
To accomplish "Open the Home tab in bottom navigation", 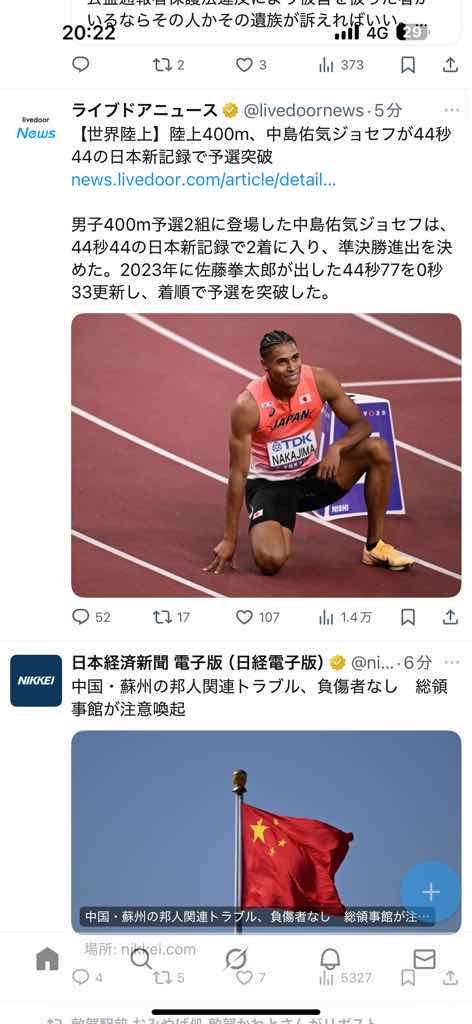I will coord(48,959).
